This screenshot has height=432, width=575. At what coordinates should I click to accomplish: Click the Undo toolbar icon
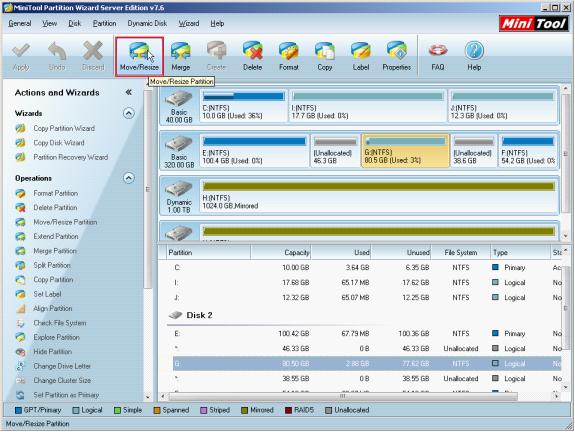[x=57, y=56]
